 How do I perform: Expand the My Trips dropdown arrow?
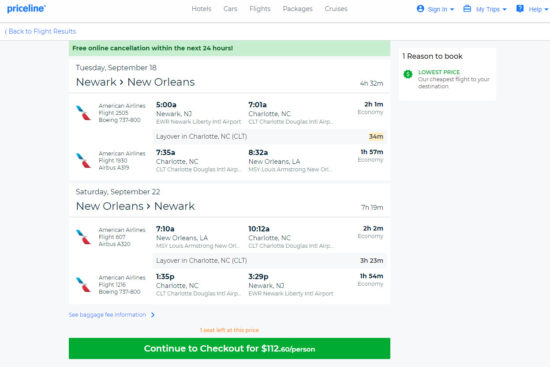click(x=504, y=9)
